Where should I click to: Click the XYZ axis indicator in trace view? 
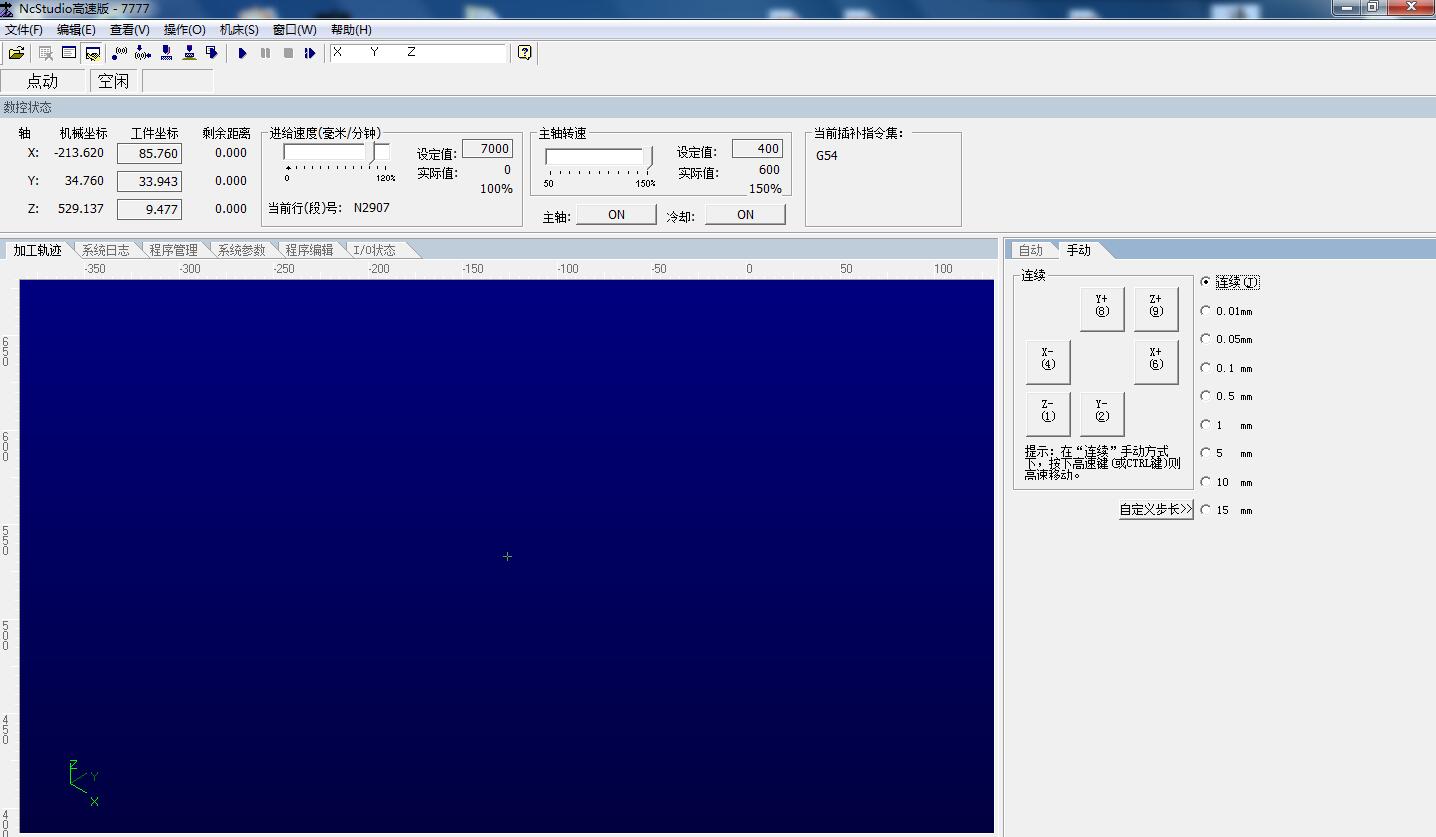click(x=84, y=783)
